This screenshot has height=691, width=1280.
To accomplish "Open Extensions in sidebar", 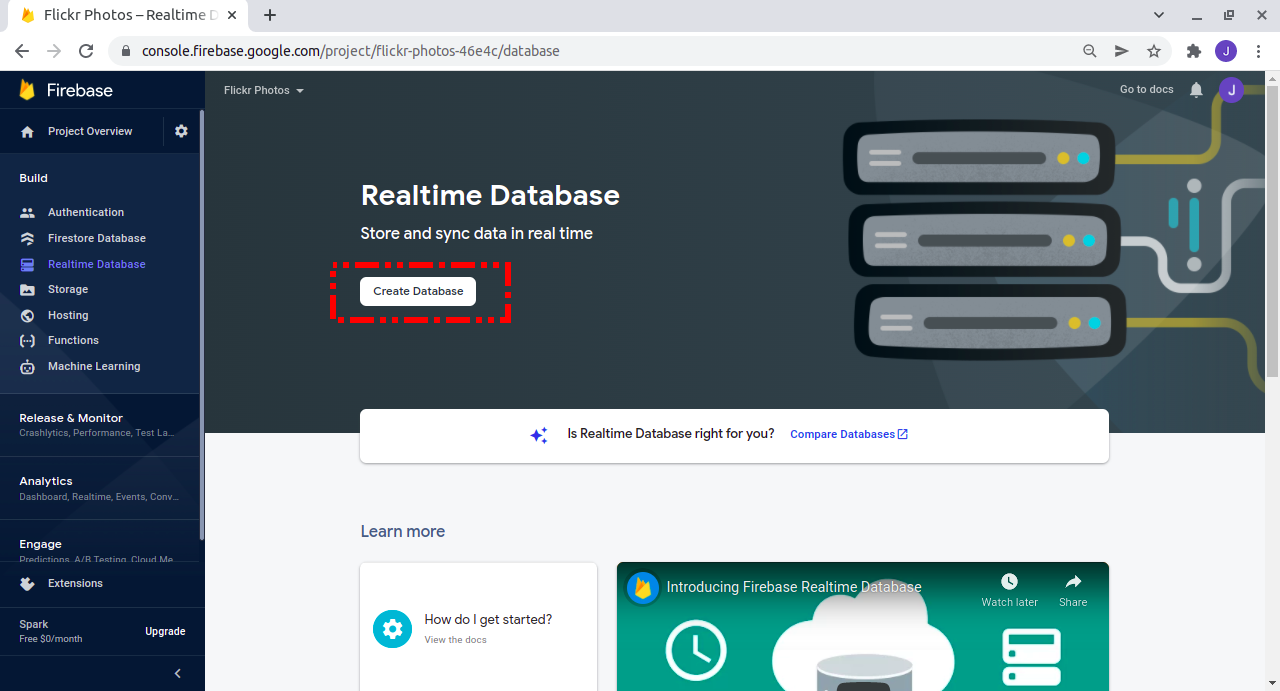I will click(x=75, y=583).
